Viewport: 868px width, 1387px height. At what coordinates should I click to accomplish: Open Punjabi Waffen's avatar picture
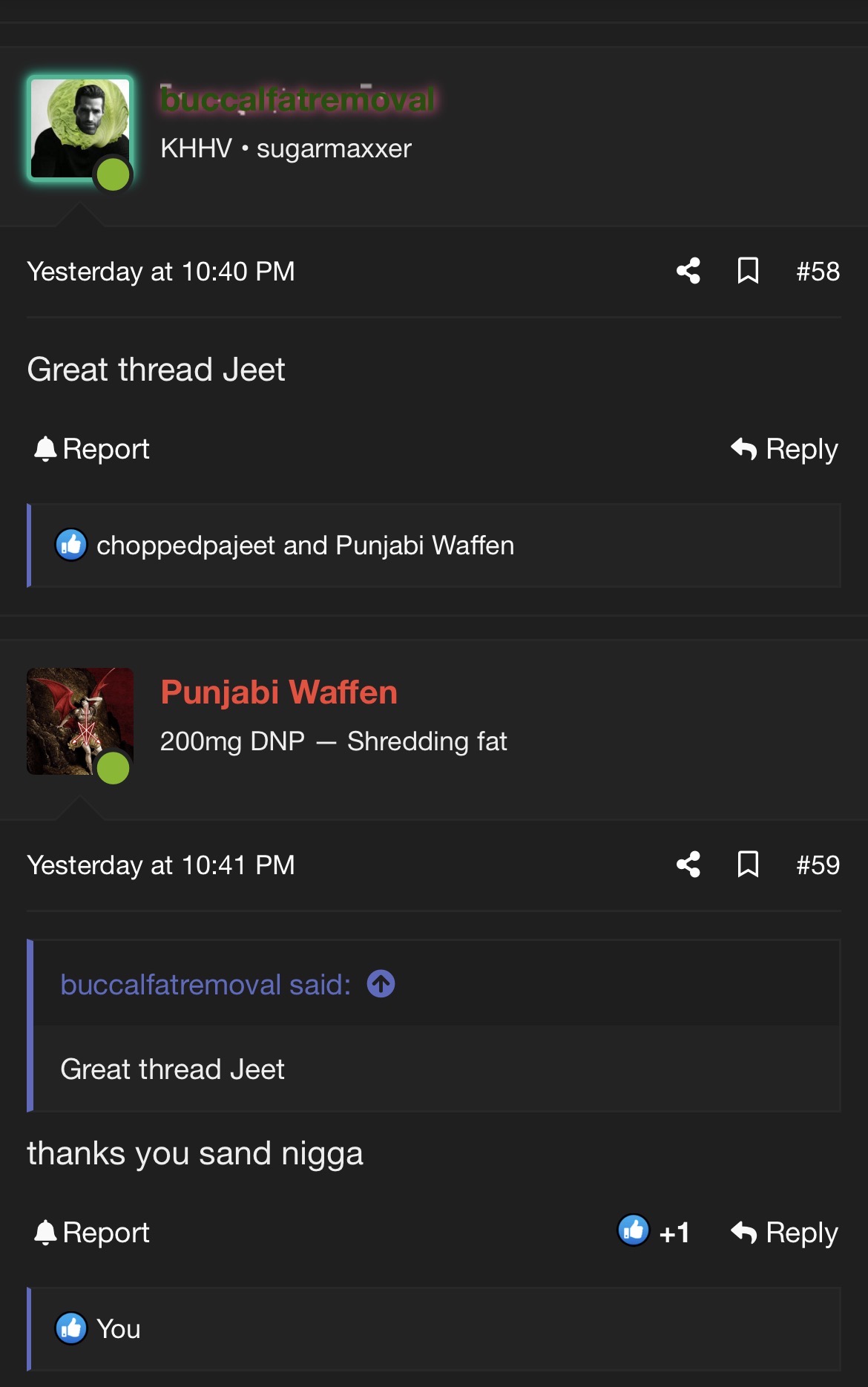pyautogui.click(x=80, y=721)
